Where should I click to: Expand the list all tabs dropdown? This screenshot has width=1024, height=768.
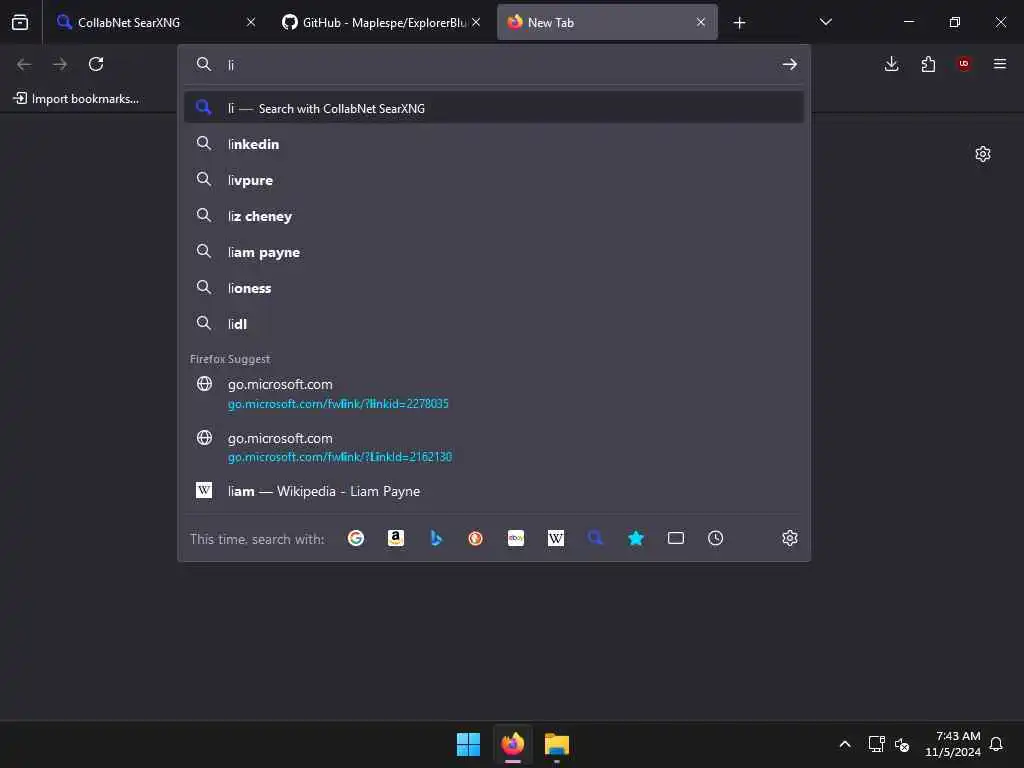825,22
